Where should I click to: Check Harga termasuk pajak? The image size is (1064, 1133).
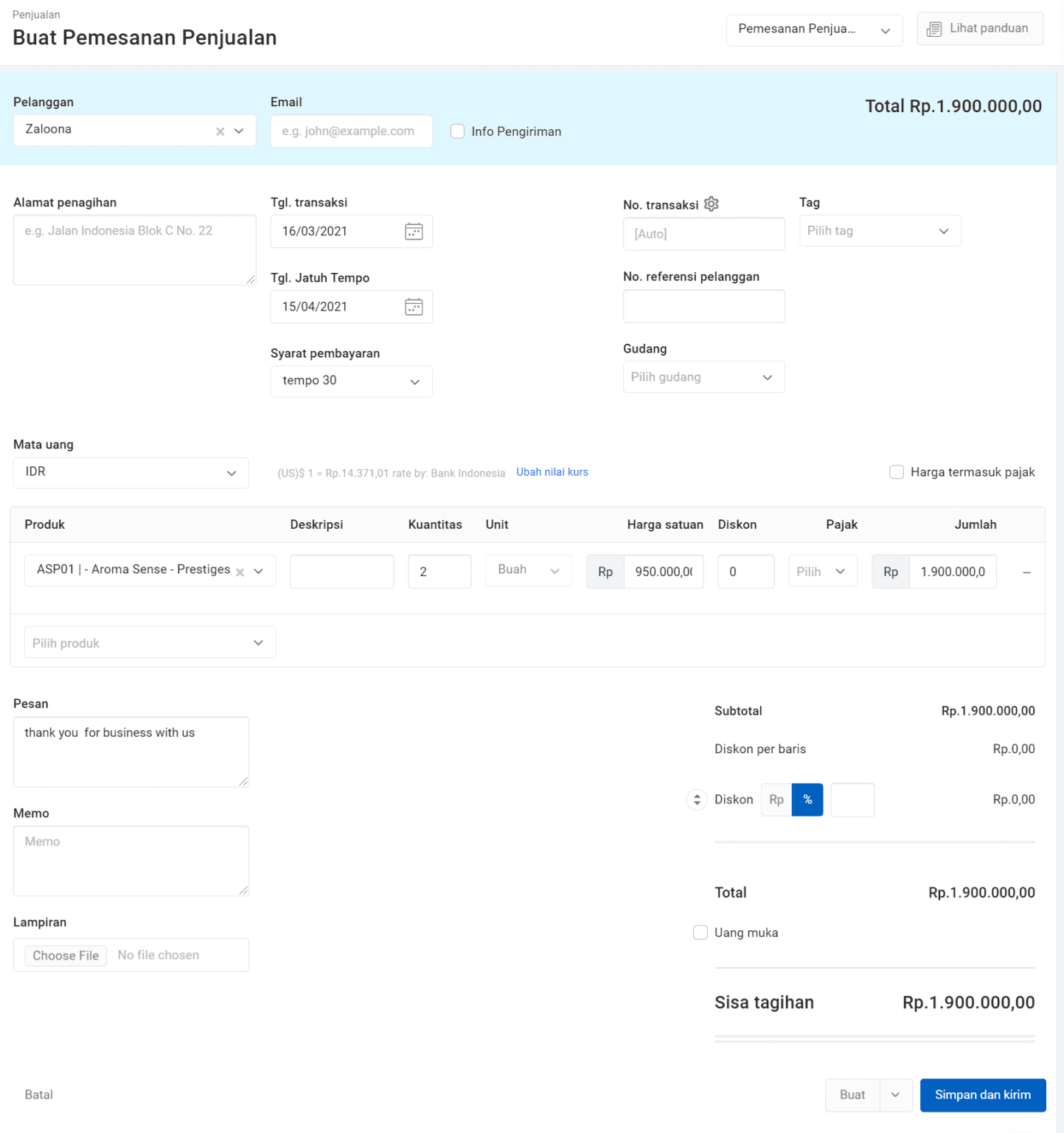click(x=897, y=472)
